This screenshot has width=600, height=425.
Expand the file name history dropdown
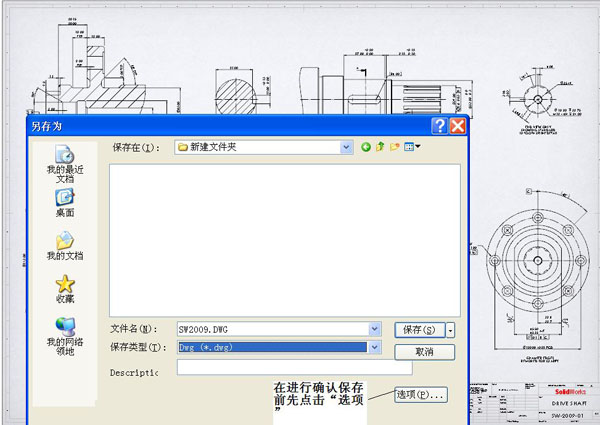tap(375, 329)
